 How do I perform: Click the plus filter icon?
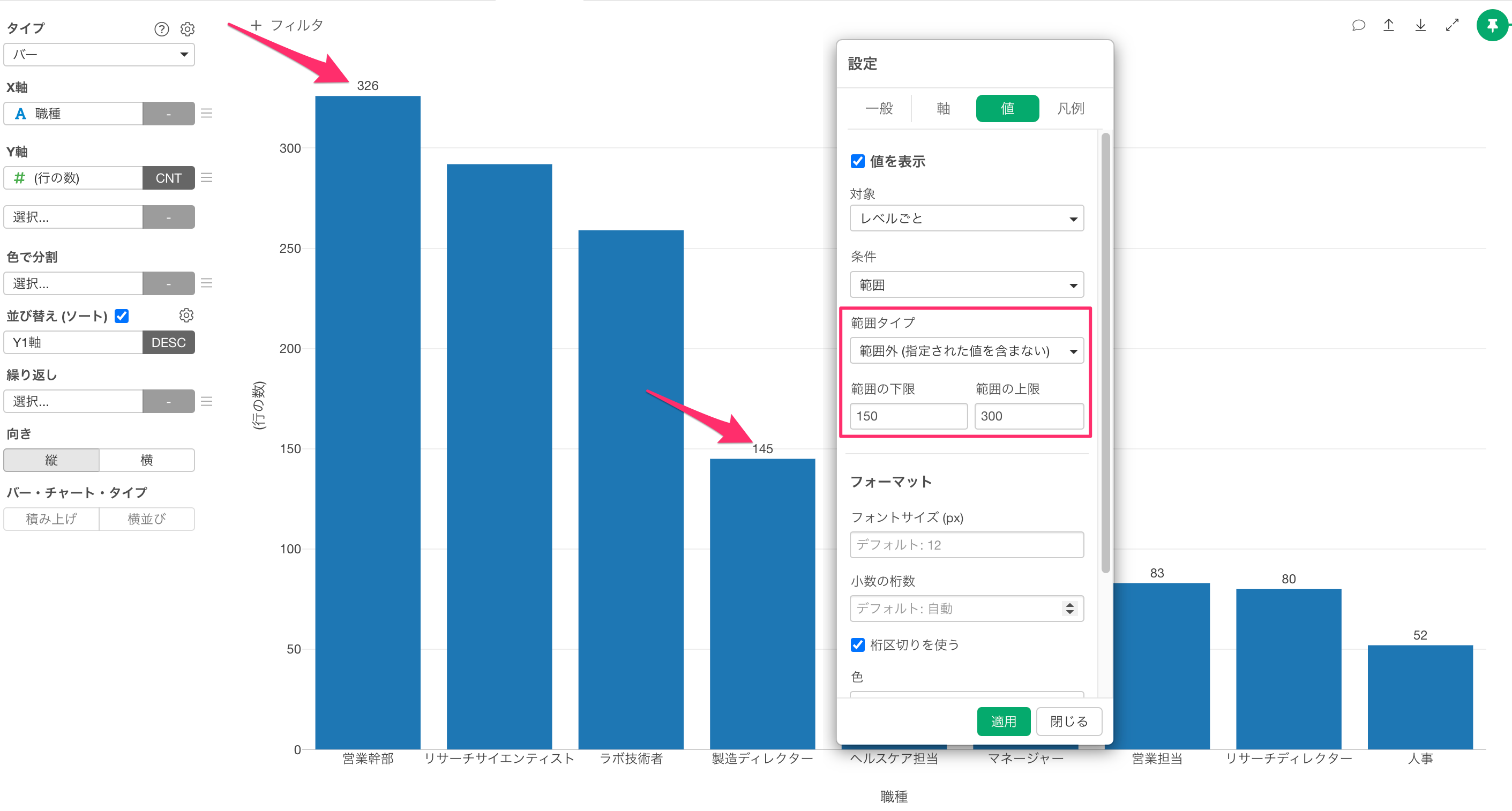tap(256, 25)
